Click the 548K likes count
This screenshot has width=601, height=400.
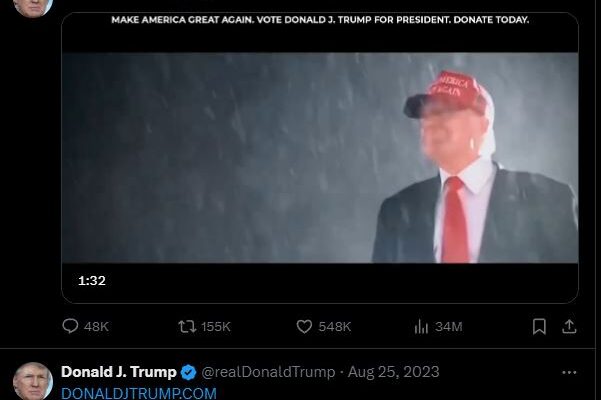click(335, 327)
